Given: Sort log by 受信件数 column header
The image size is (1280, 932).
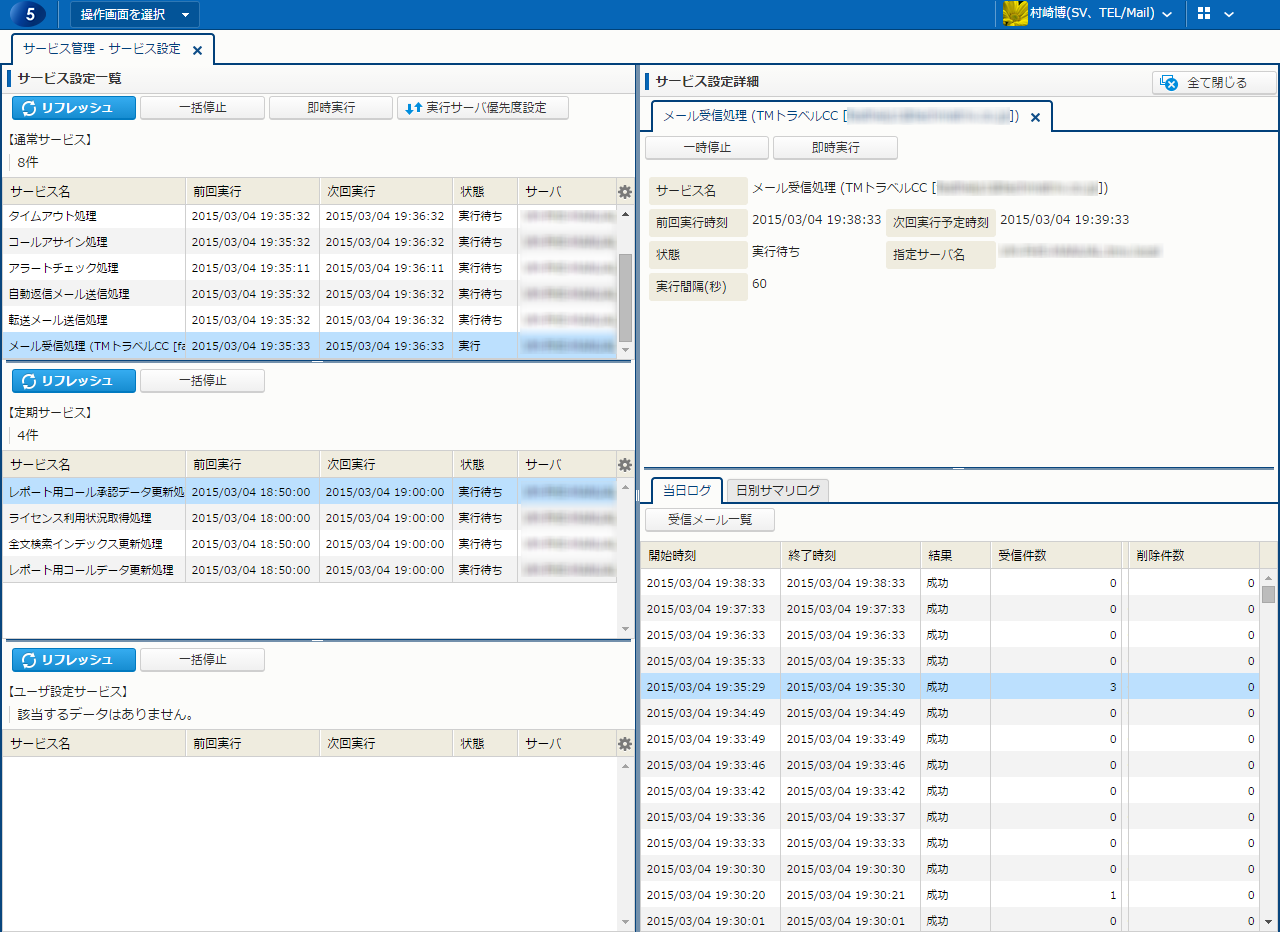Looking at the screenshot, I should coord(1056,555).
